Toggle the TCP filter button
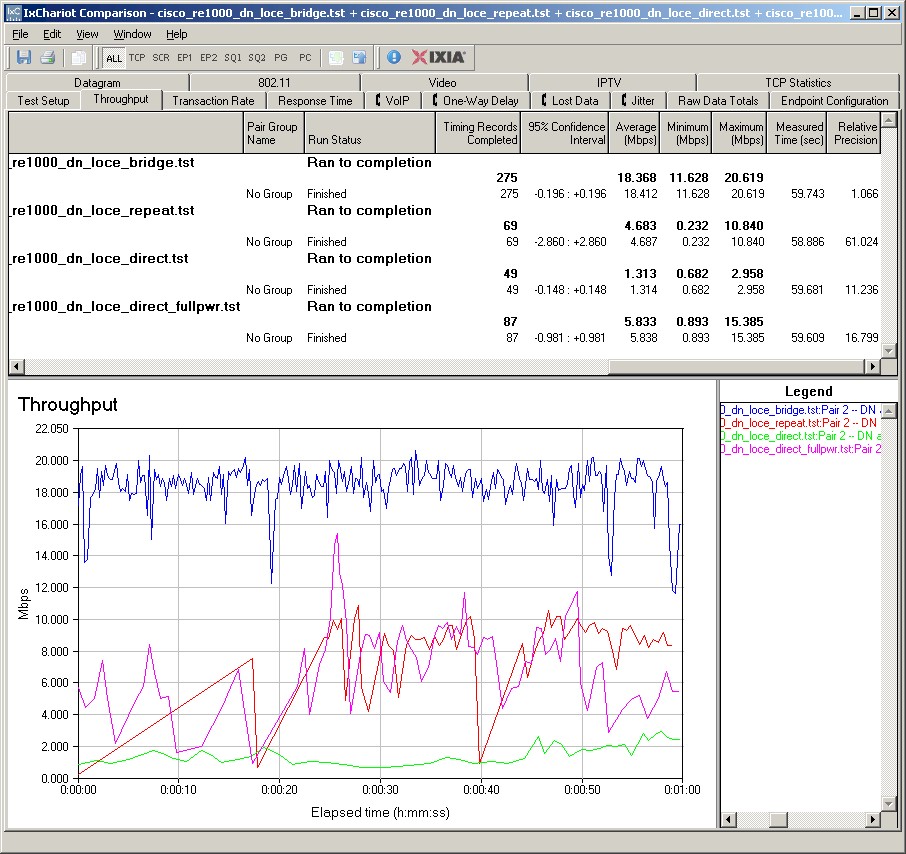This screenshot has height=854, width=906. tap(137, 57)
